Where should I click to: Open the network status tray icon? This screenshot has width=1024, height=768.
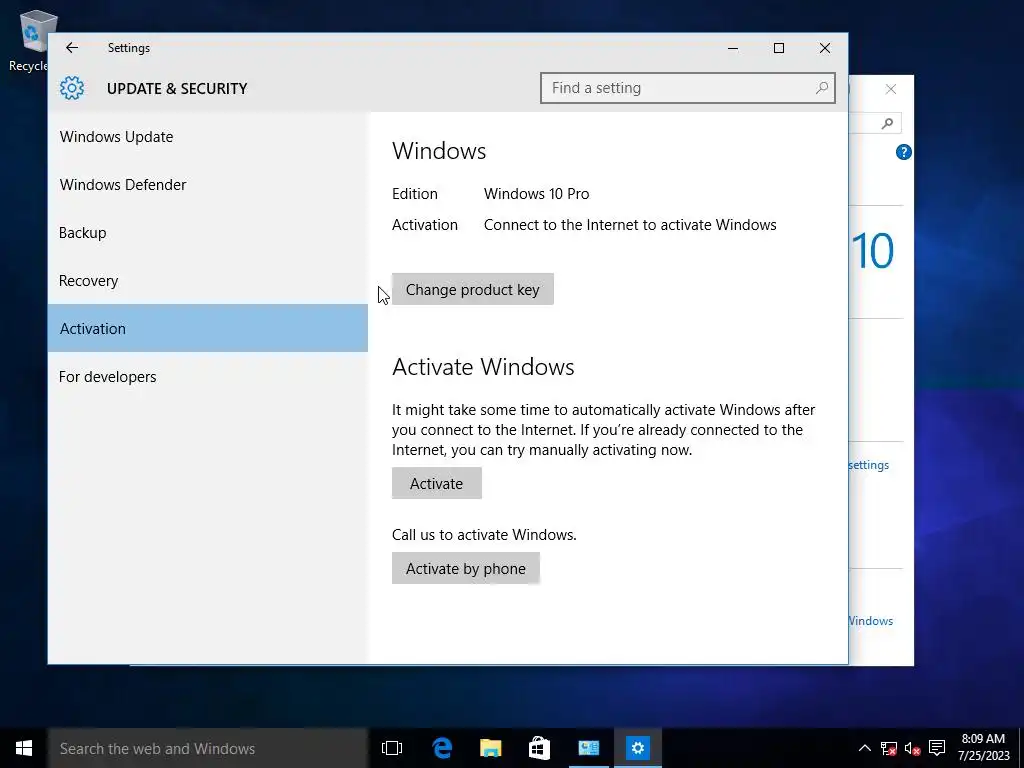[x=888, y=748]
